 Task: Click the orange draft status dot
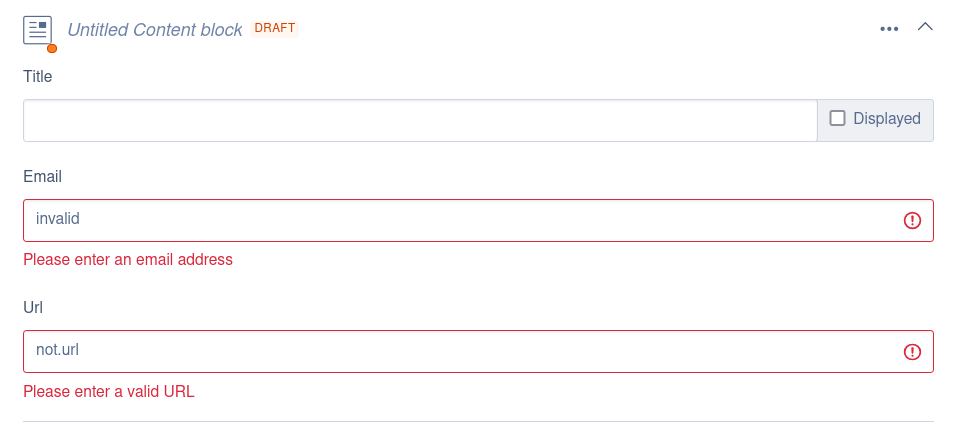coord(52,47)
